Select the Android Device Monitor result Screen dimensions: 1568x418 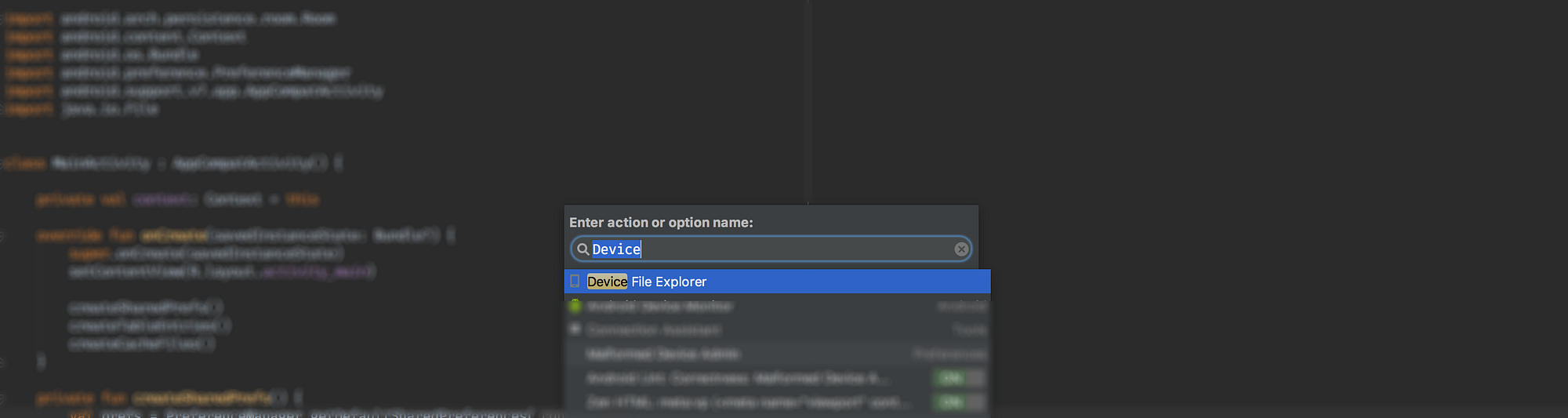click(x=660, y=306)
